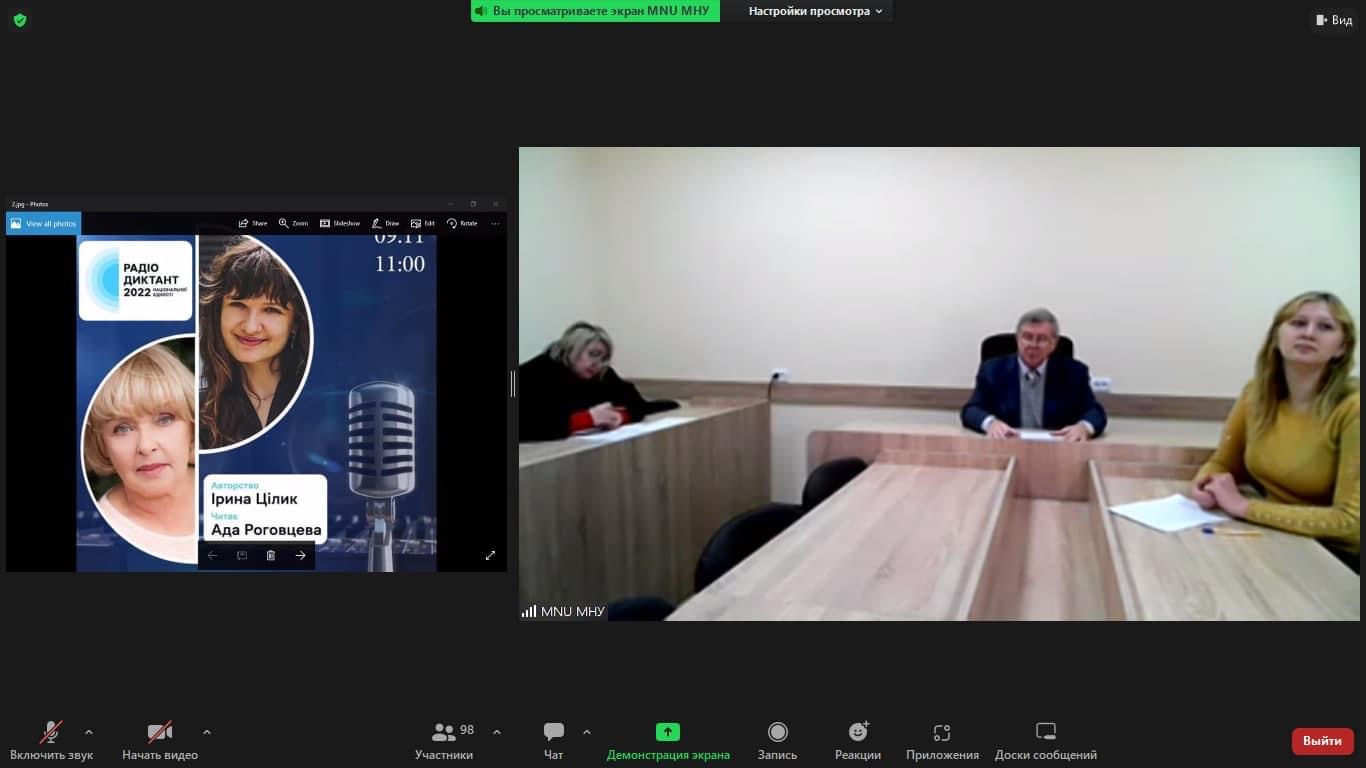1366x768 pixels.
Task: Click the divider handle between shared screen and video
Action: pyautogui.click(x=513, y=384)
